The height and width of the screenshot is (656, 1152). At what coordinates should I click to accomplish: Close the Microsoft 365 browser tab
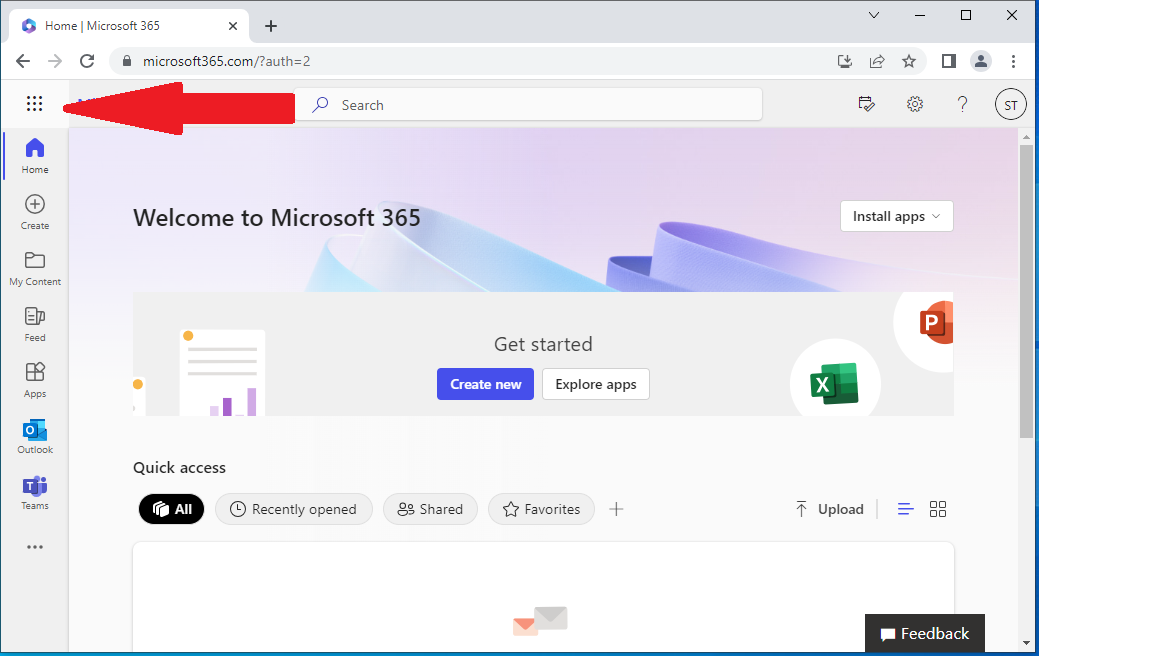(x=233, y=26)
